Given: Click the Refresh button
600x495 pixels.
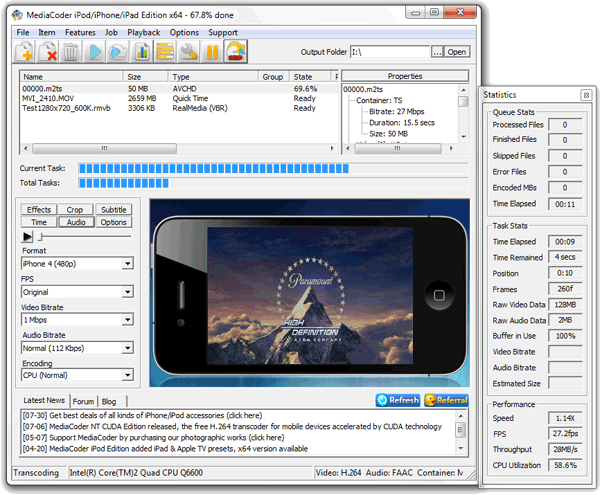Looking at the screenshot, I should [398, 400].
